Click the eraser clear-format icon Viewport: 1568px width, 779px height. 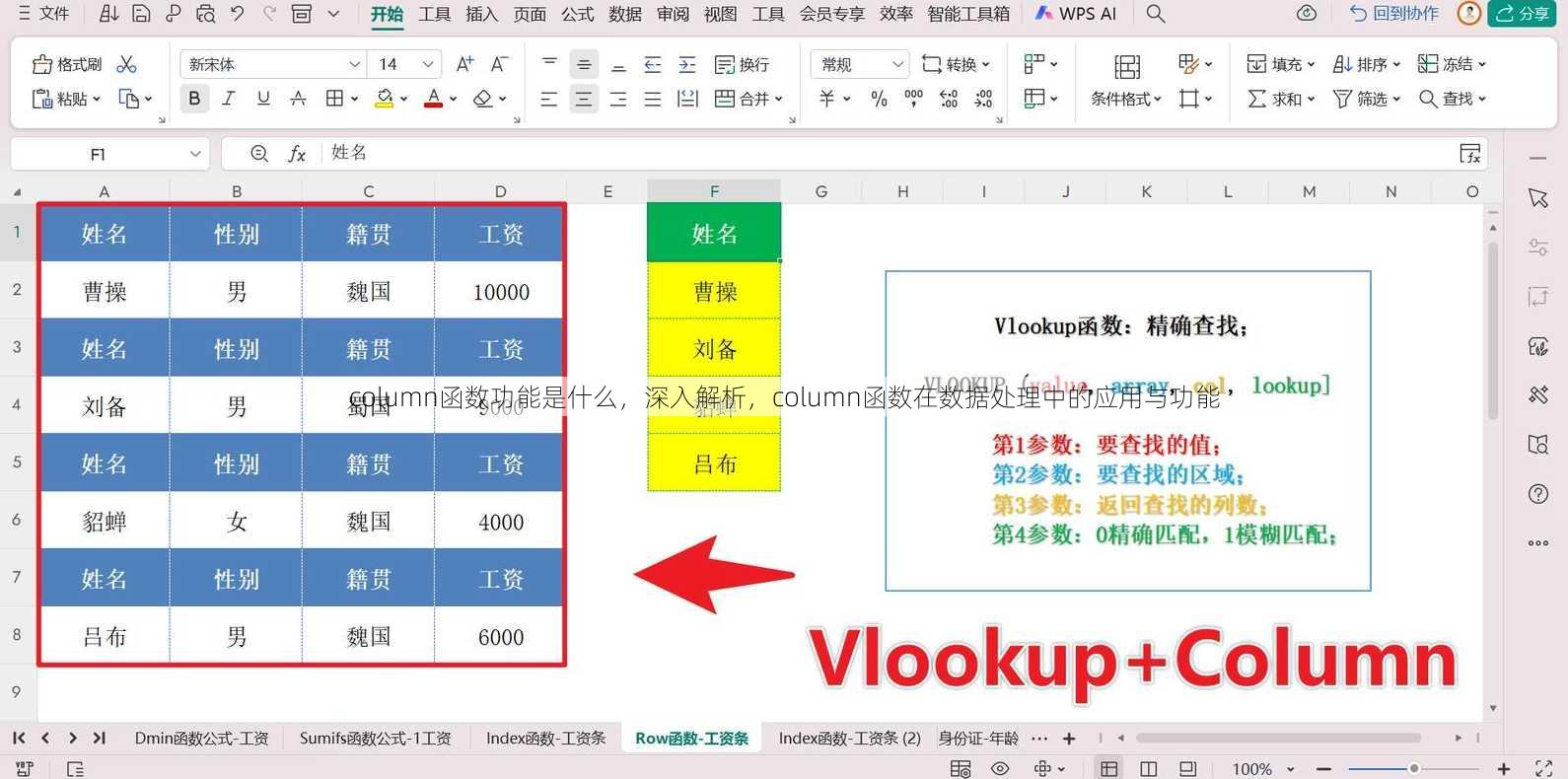(482, 99)
